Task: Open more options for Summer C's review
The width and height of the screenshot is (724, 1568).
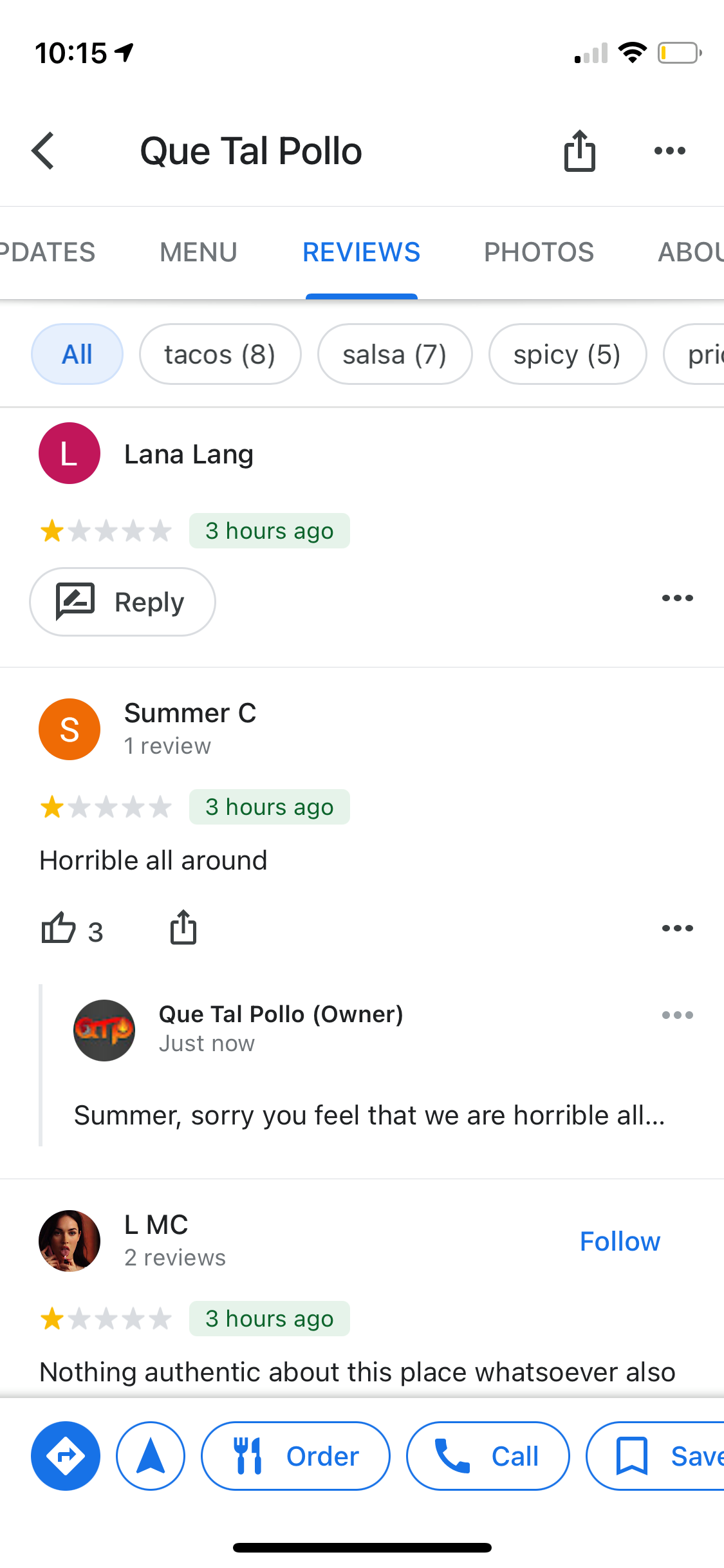Action: click(x=677, y=928)
